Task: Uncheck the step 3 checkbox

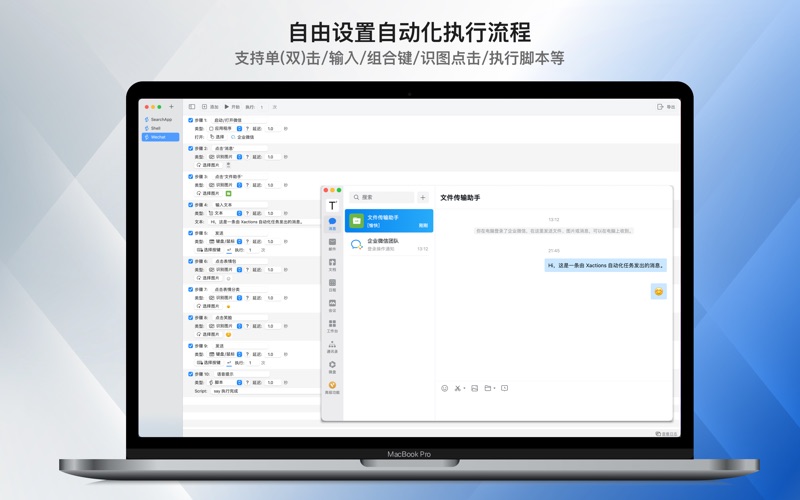Action: (190, 177)
